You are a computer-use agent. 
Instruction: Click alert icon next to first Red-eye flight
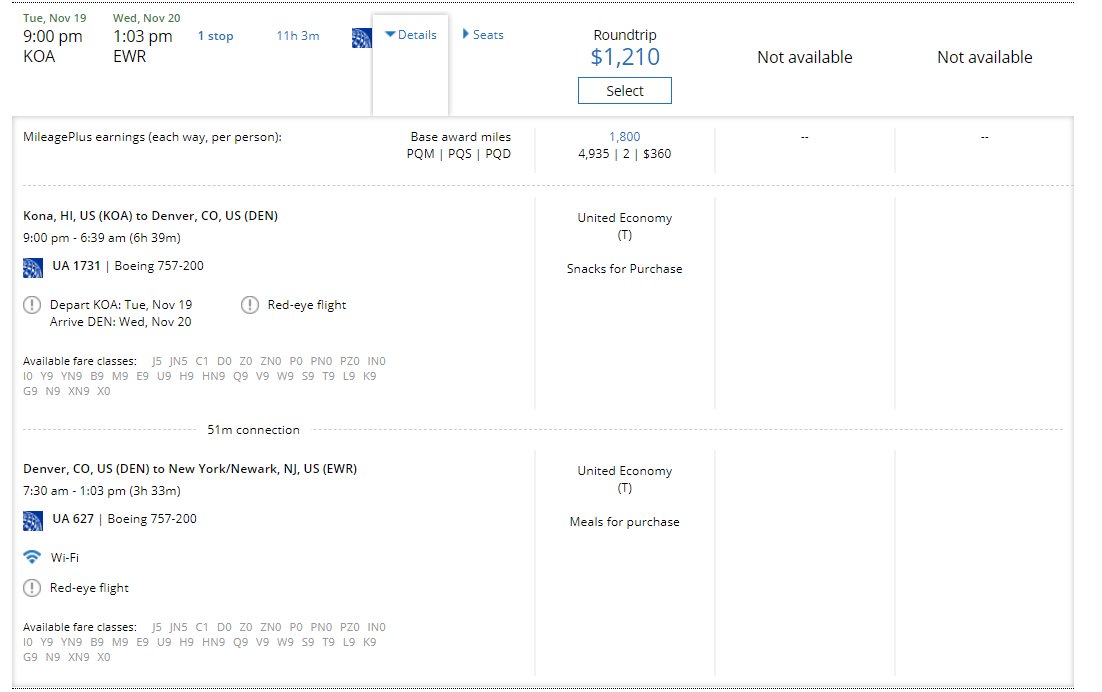click(249, 305)
